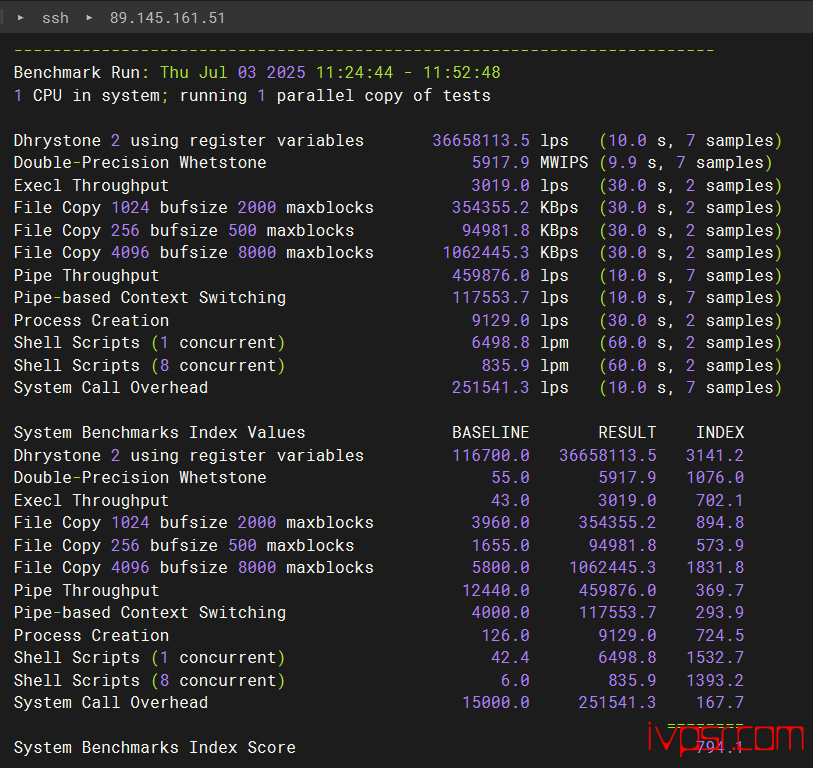Click the Process Creation baseline 126.0
The image size is (813, 768).
[505, 636]
